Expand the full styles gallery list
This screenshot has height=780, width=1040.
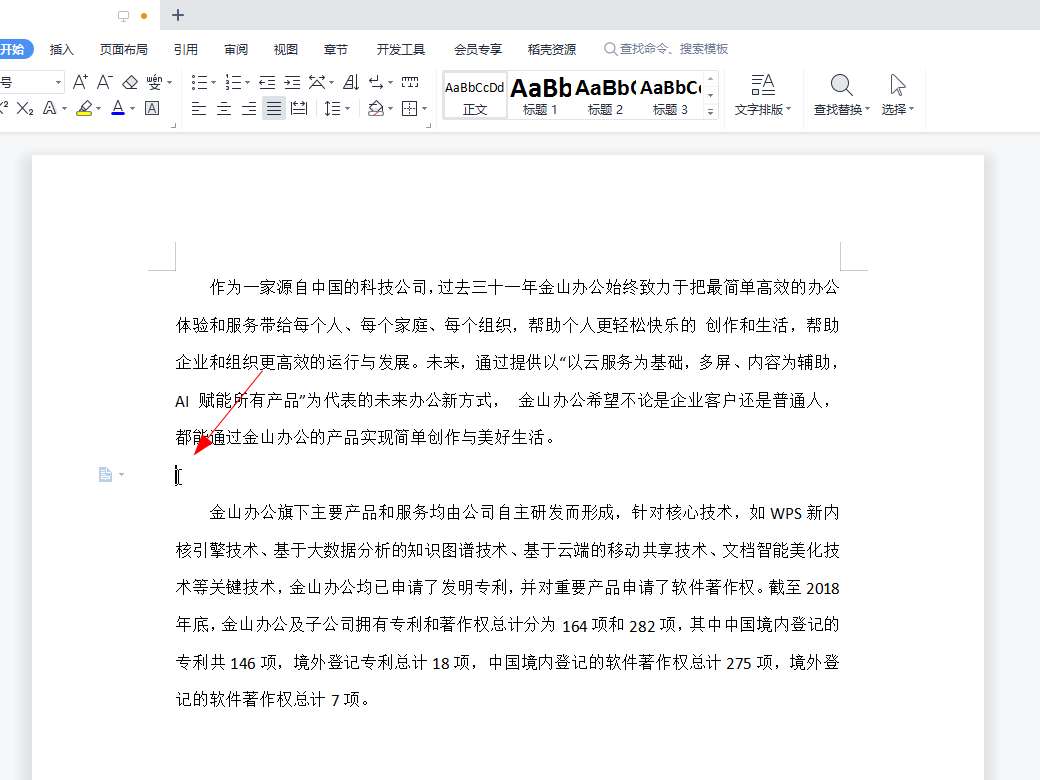[710, 111]
